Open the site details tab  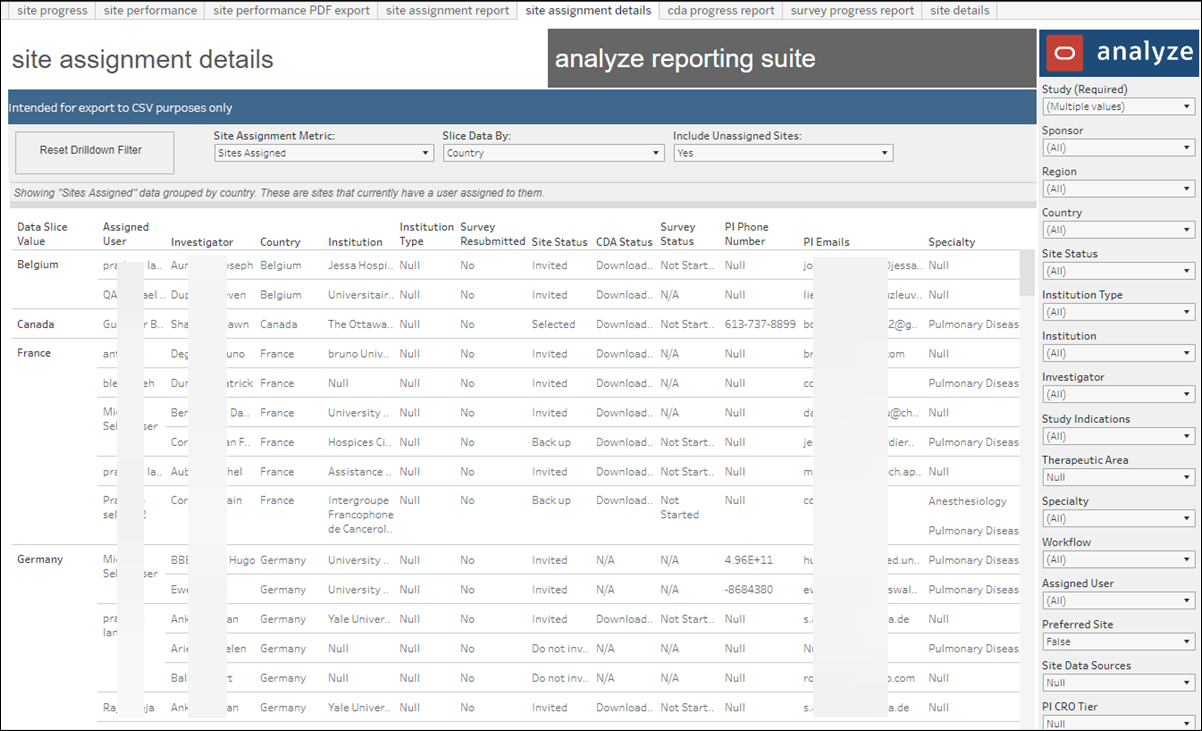pos(959,10)
